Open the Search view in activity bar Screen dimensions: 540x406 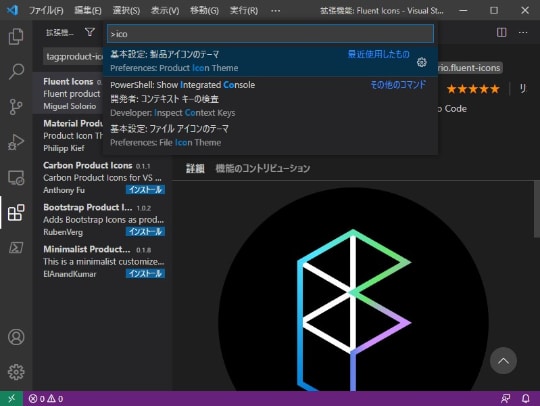(16, 71)
